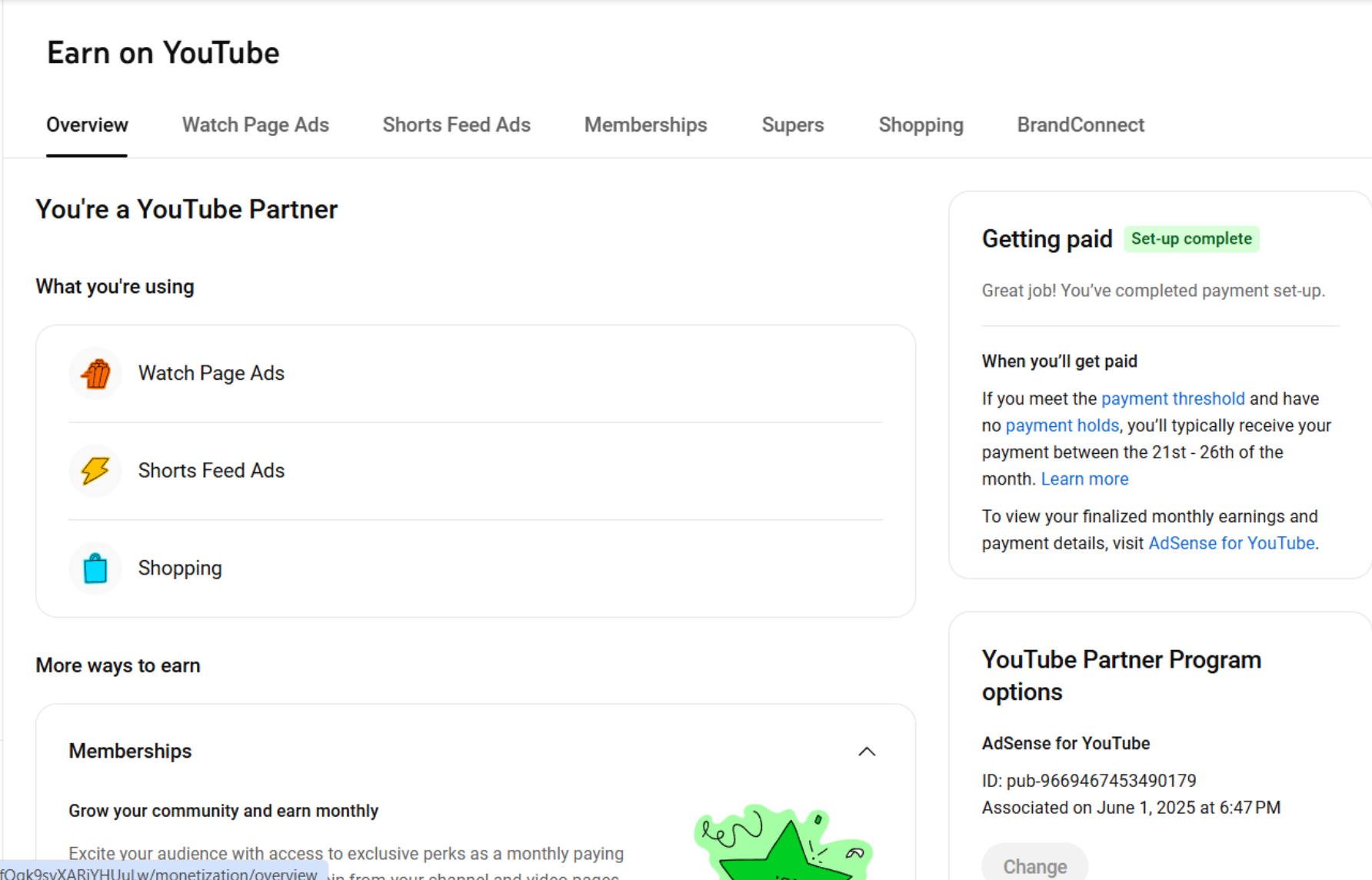Click the Set-up complete status badge
The width and height of the screenshot is (1372, 880).
(x=1191, y=239)
